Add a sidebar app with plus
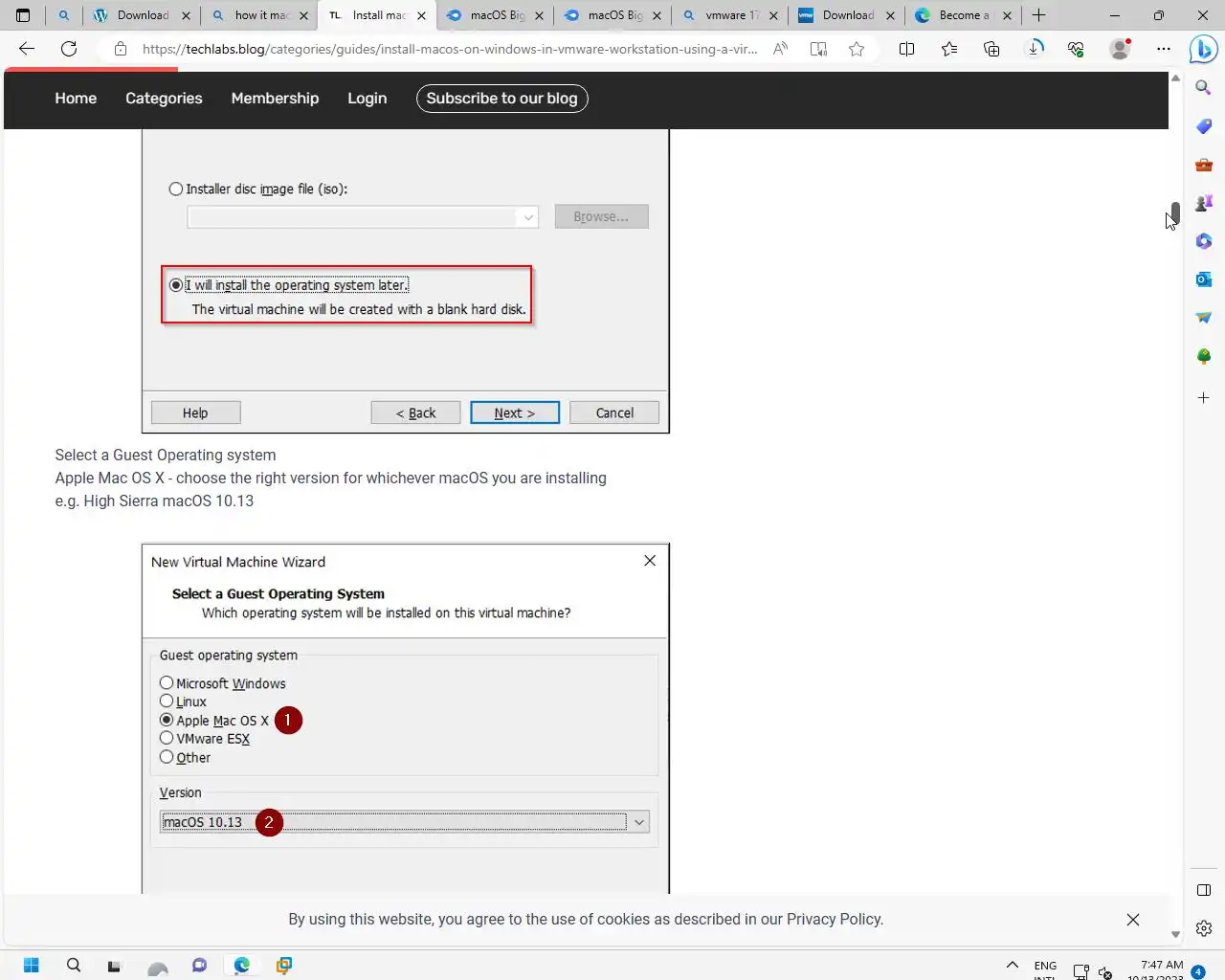 [1204, 397]
